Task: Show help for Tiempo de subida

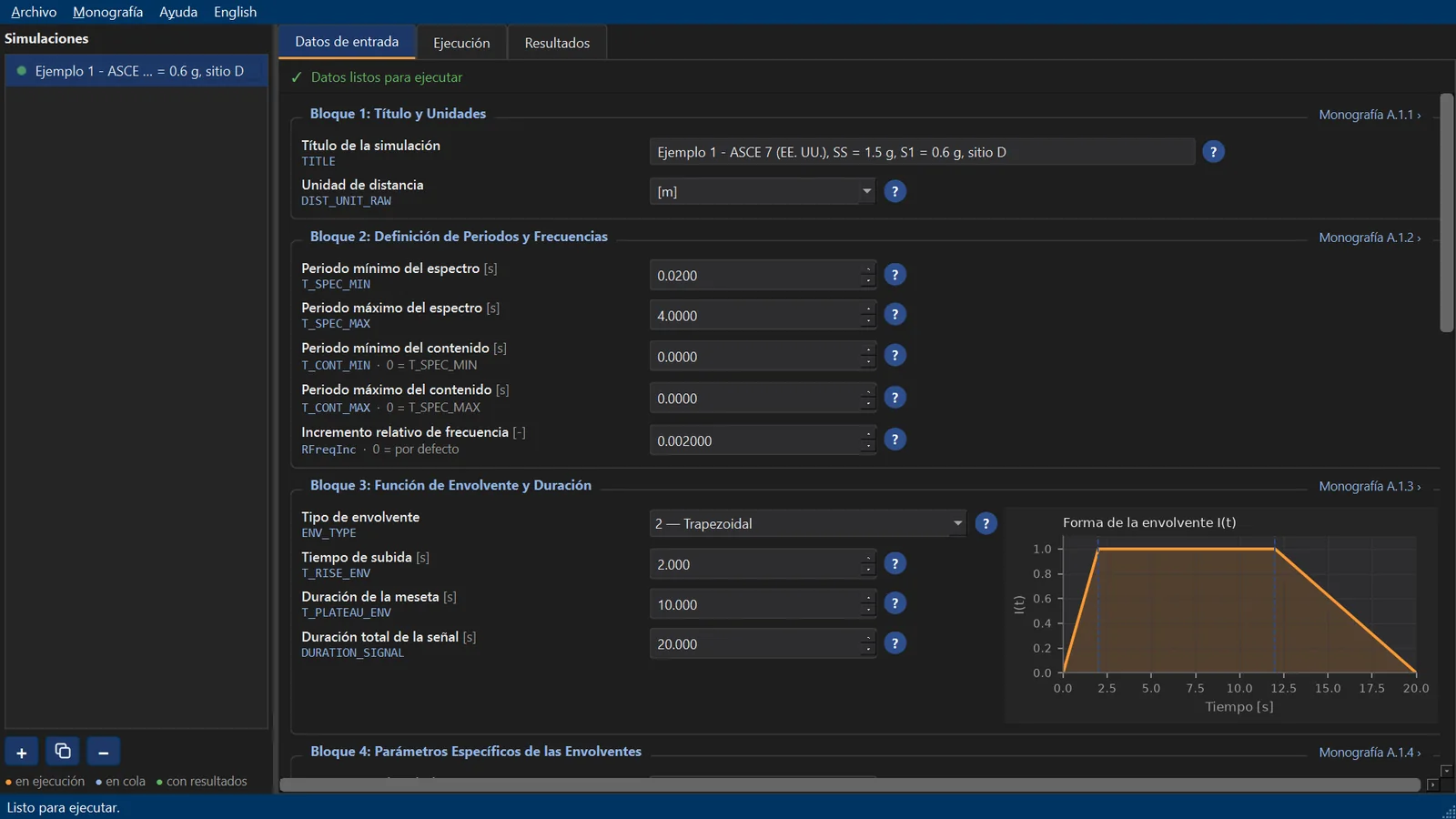Action: click(x=895, y=564)
